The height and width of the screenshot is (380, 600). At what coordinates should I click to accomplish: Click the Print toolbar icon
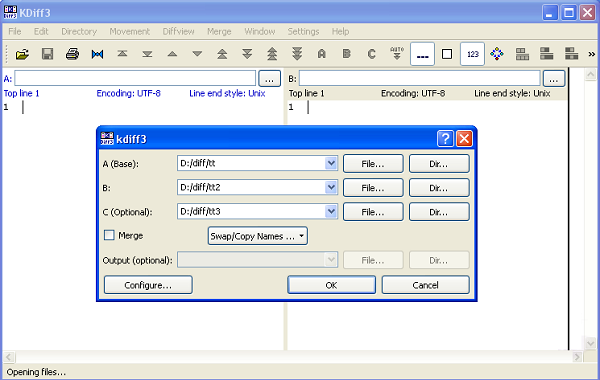(x=72, y=54)
